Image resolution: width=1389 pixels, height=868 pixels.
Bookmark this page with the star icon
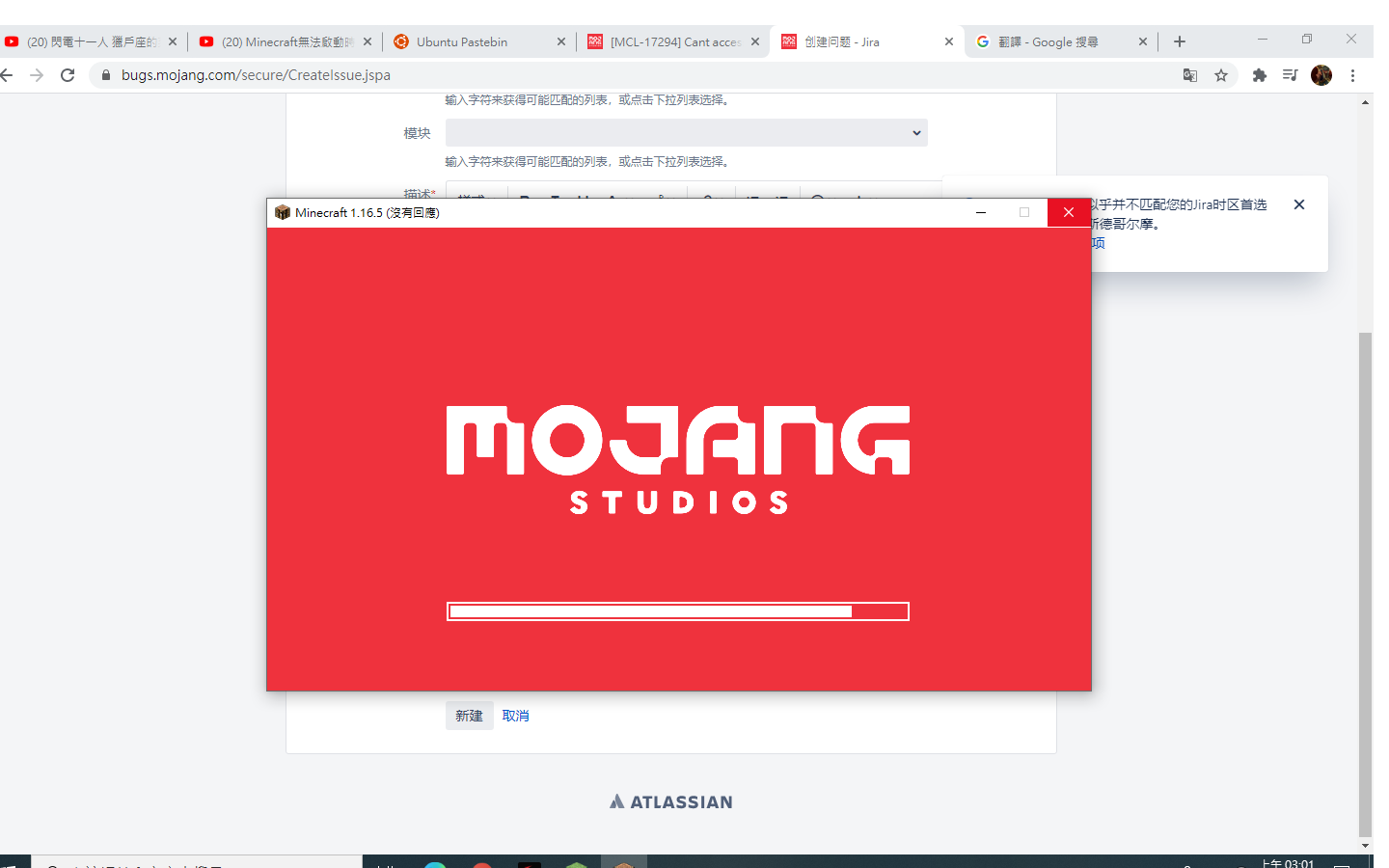pos(1221,75)
